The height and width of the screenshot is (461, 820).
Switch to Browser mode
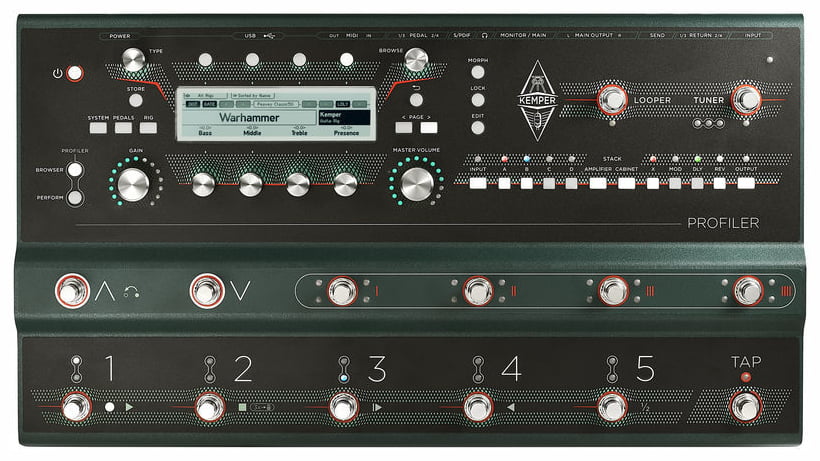point(75,169)
